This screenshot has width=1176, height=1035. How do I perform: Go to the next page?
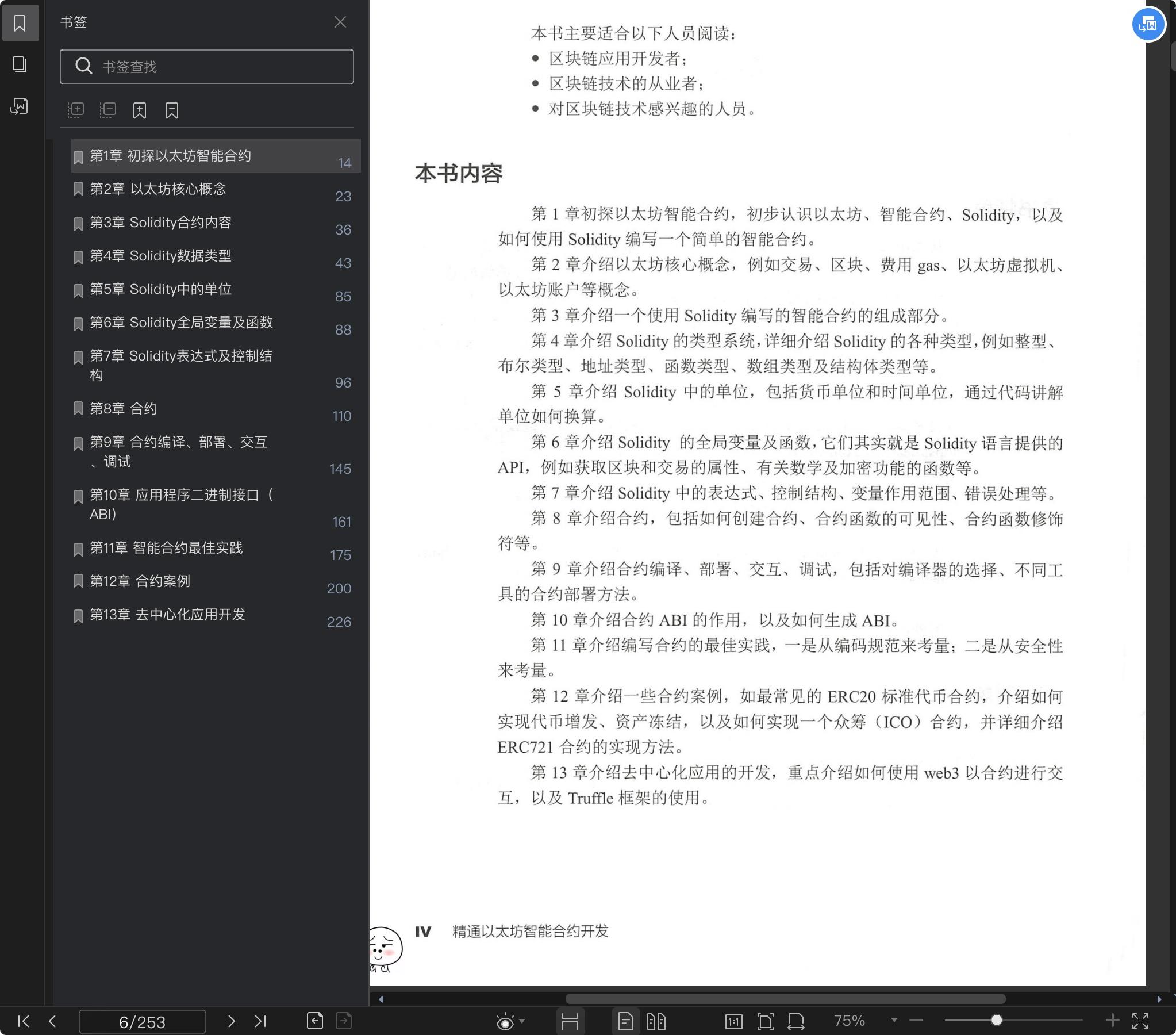(231, 1021)
